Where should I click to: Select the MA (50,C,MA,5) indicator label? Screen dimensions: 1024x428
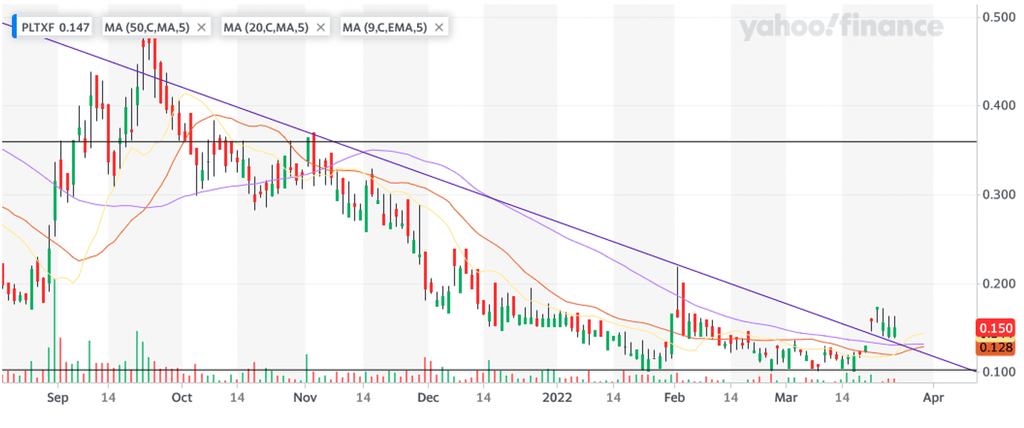pyautogui.click(x=149, y=28)
